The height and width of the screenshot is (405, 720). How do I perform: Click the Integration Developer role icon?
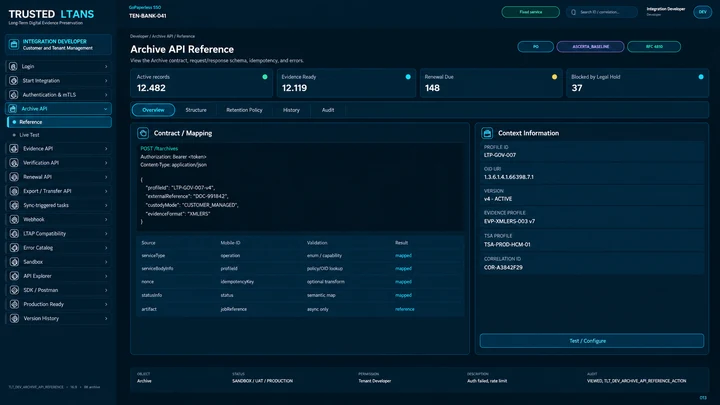pos(14,45)
